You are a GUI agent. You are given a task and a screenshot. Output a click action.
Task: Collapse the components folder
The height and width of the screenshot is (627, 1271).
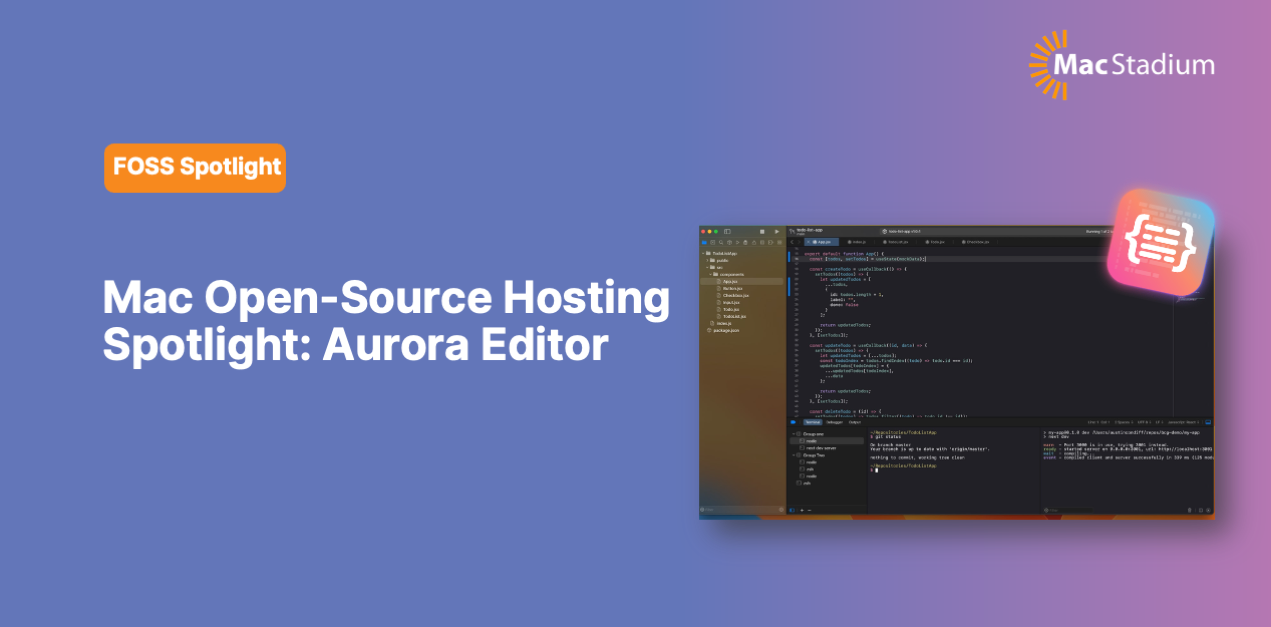click(x=711, y=274)
